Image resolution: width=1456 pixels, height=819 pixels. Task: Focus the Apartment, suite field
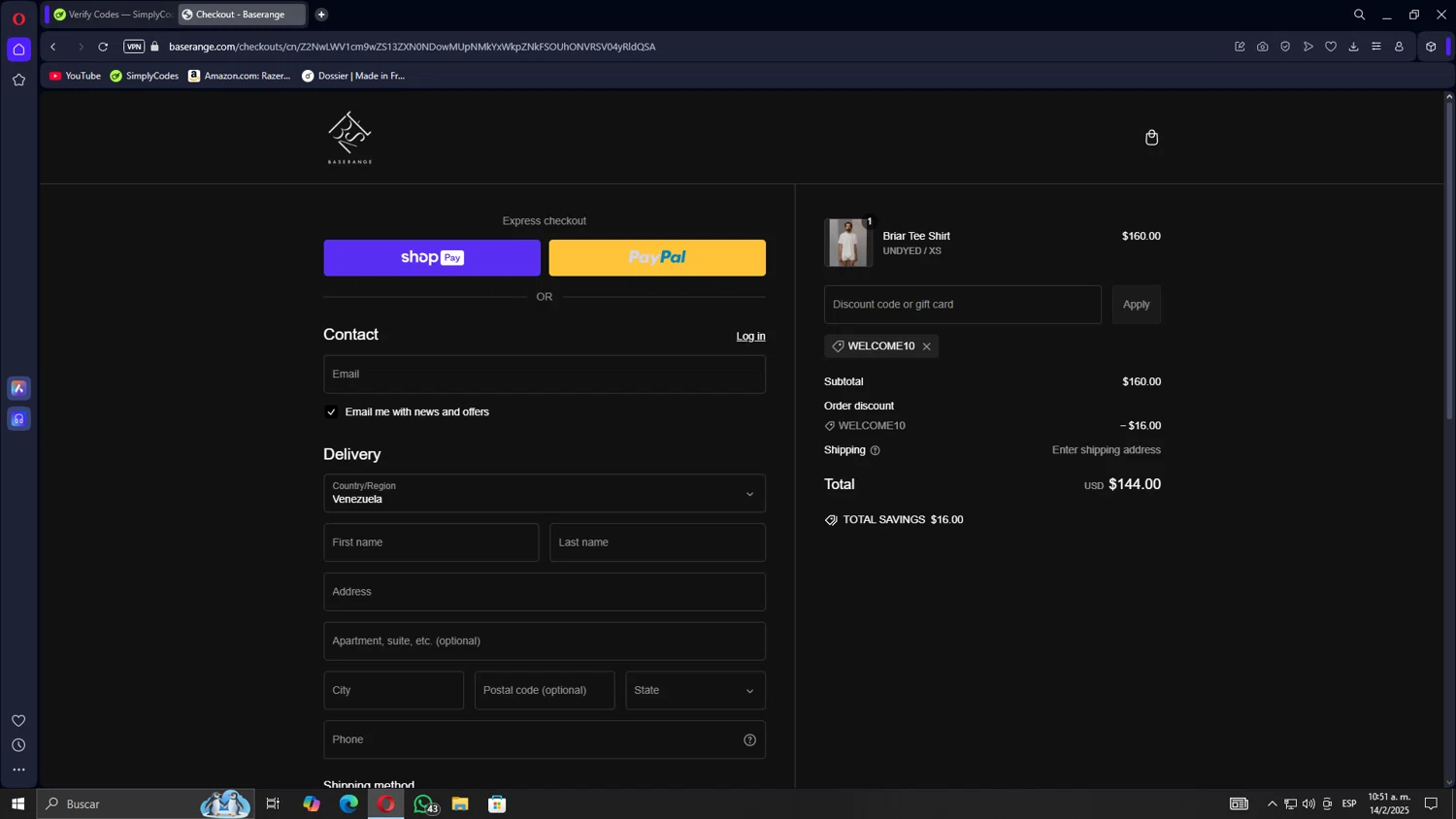(x=544, y=641)
